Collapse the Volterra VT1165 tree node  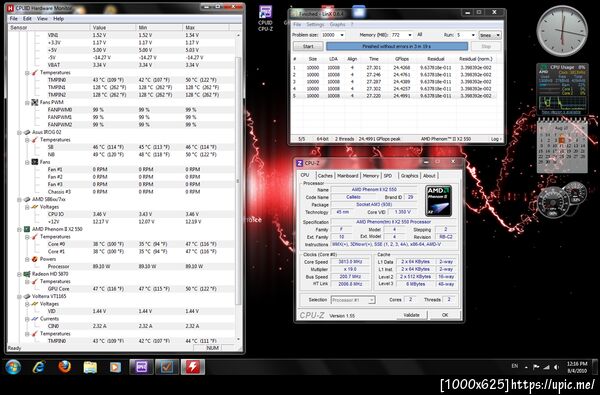[x=19, y=297]
